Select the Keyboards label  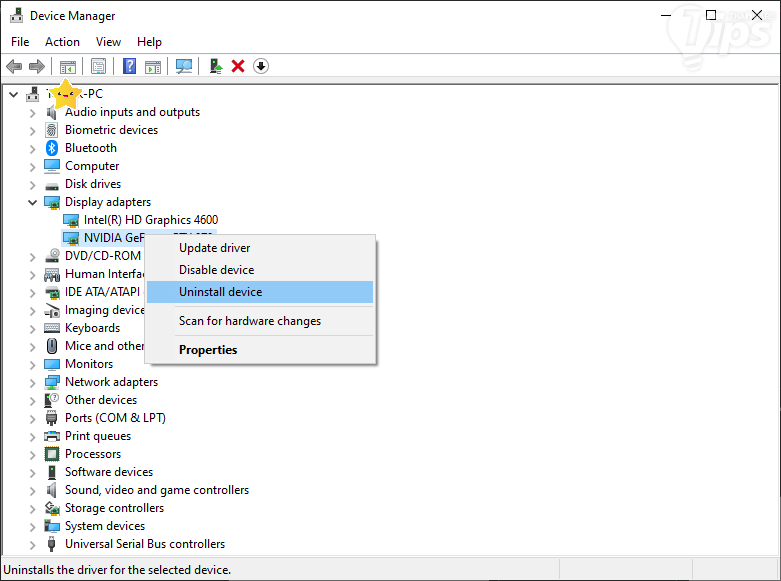[x=93, y=328]
